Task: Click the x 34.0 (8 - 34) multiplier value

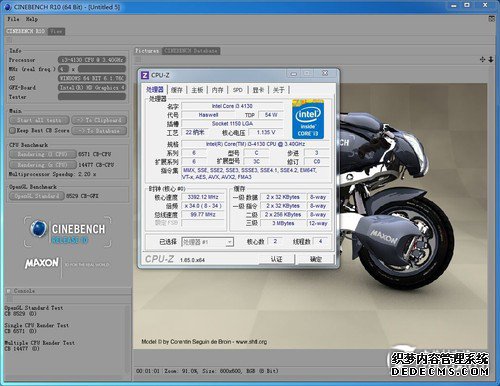Action: [203, 206]
